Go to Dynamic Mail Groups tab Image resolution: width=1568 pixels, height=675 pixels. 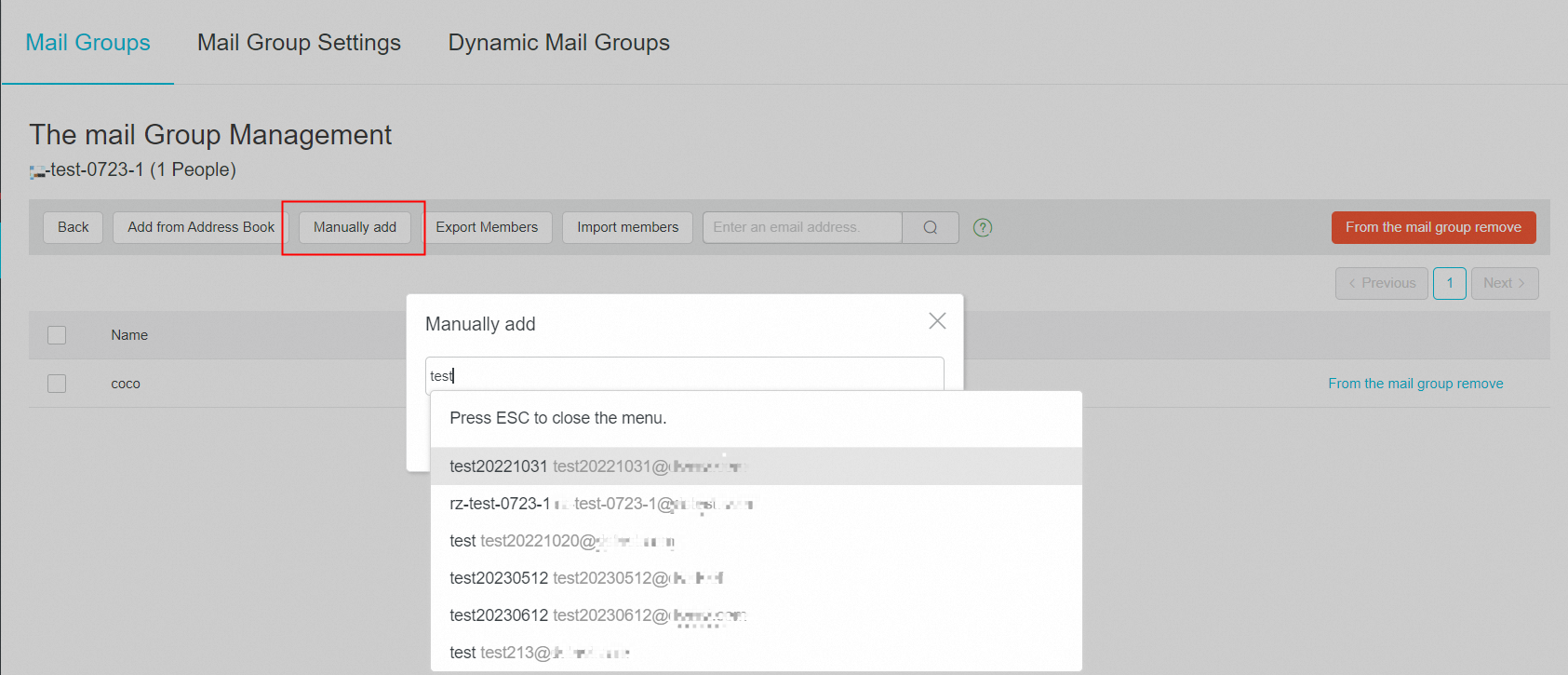point(558,43)
